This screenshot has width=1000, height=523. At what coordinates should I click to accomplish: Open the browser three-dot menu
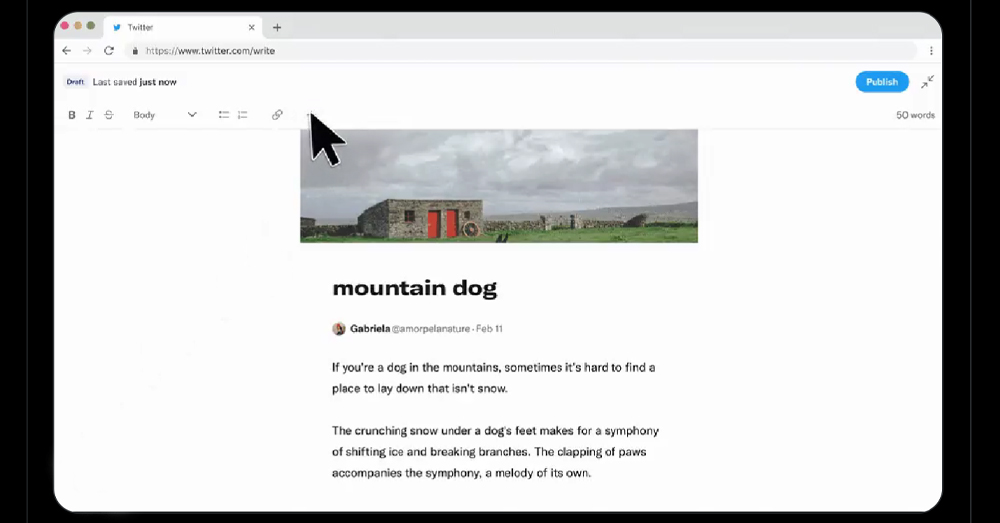(x=931, y=51)
